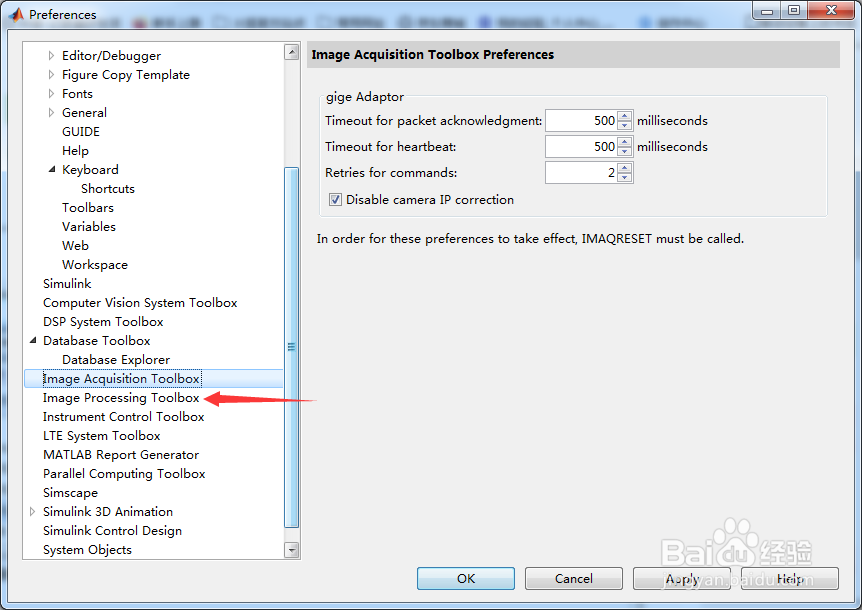Screen dimensions: 862x610
Task: Select Web preferences
Action: 75,246
